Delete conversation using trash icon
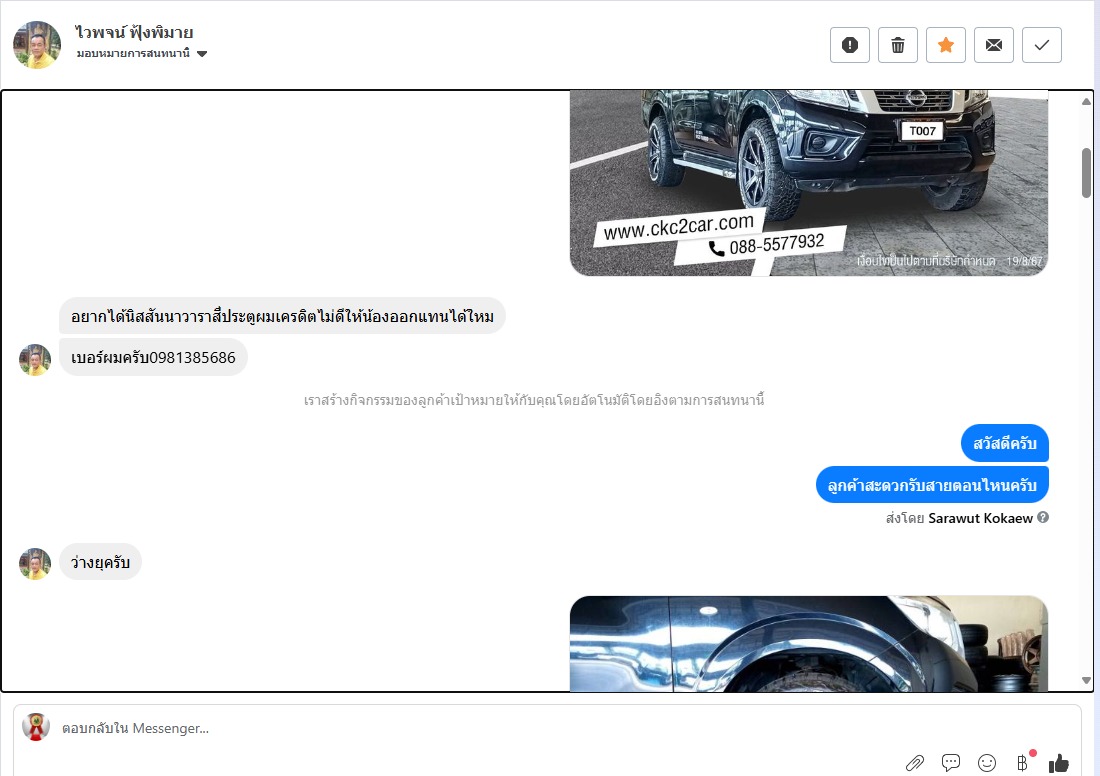Image resolution: width=1100 pixels, height=776 pixels. click(897, 45)
